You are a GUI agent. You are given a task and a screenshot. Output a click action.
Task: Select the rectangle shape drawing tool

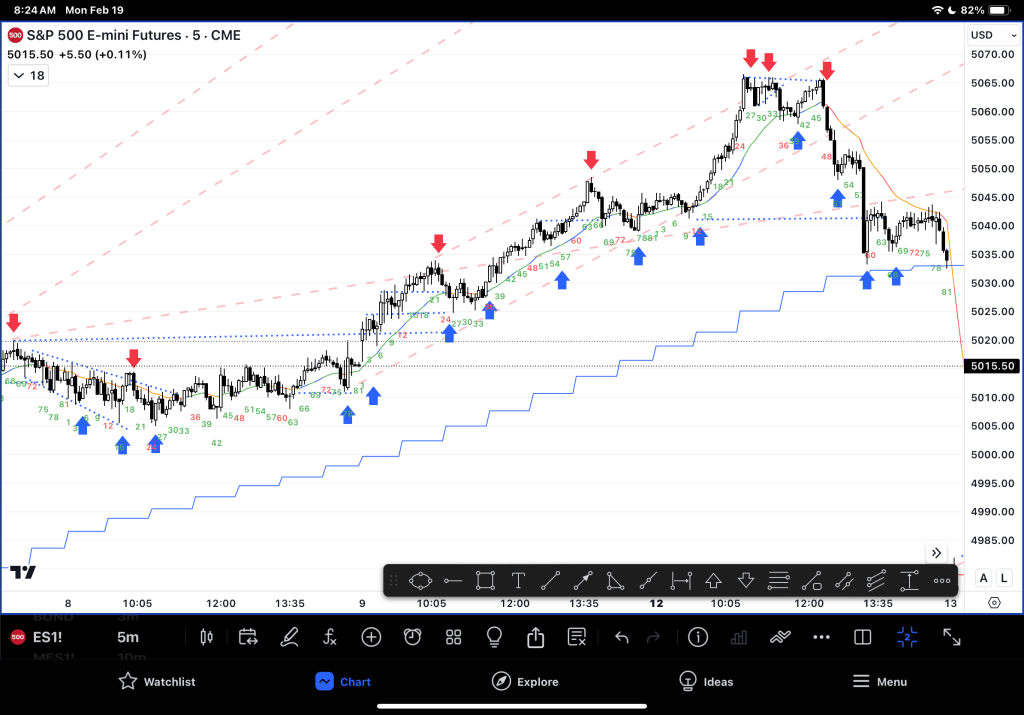point(485,580)
